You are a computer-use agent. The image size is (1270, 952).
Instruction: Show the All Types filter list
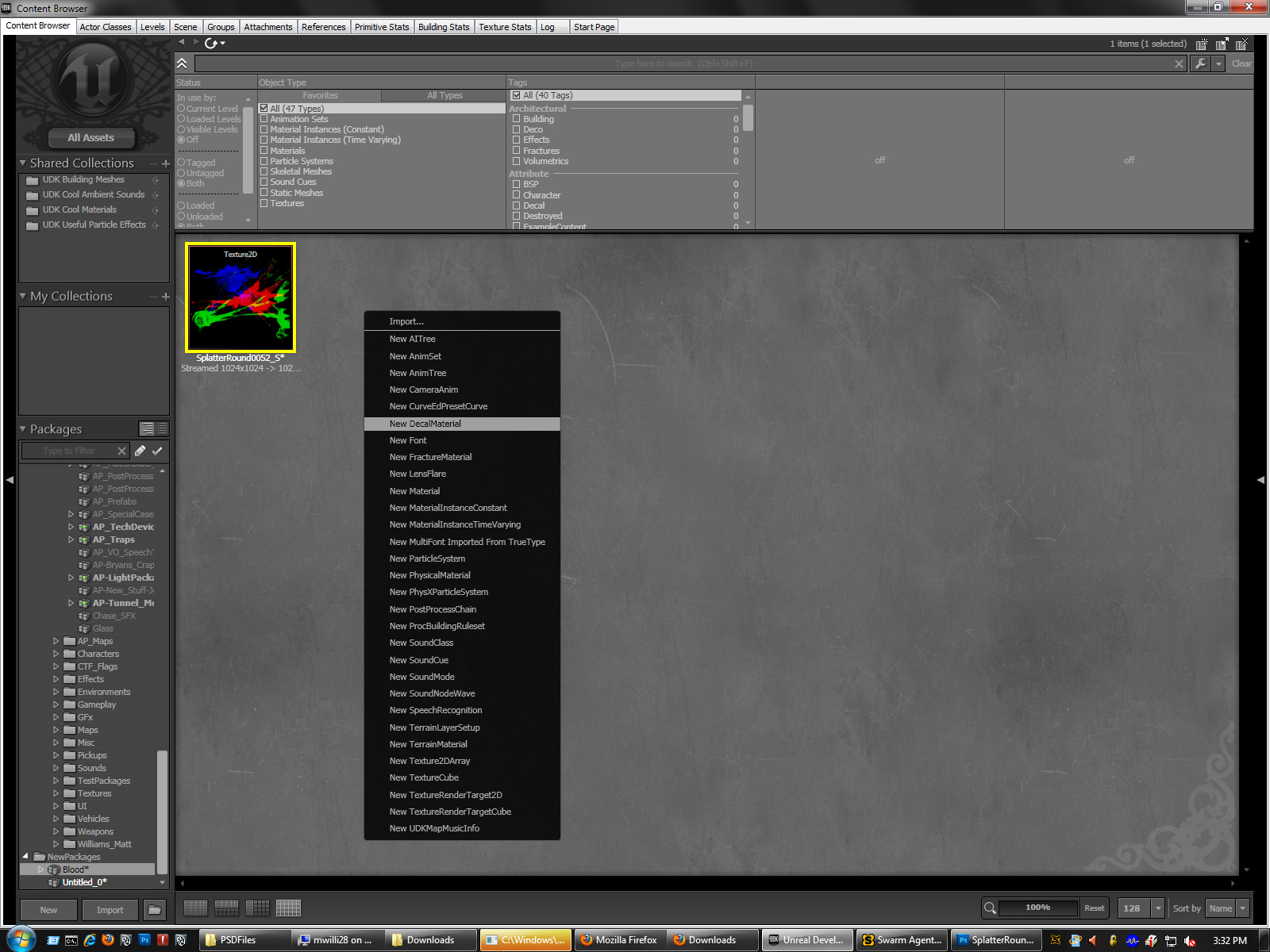coord(444,95)
